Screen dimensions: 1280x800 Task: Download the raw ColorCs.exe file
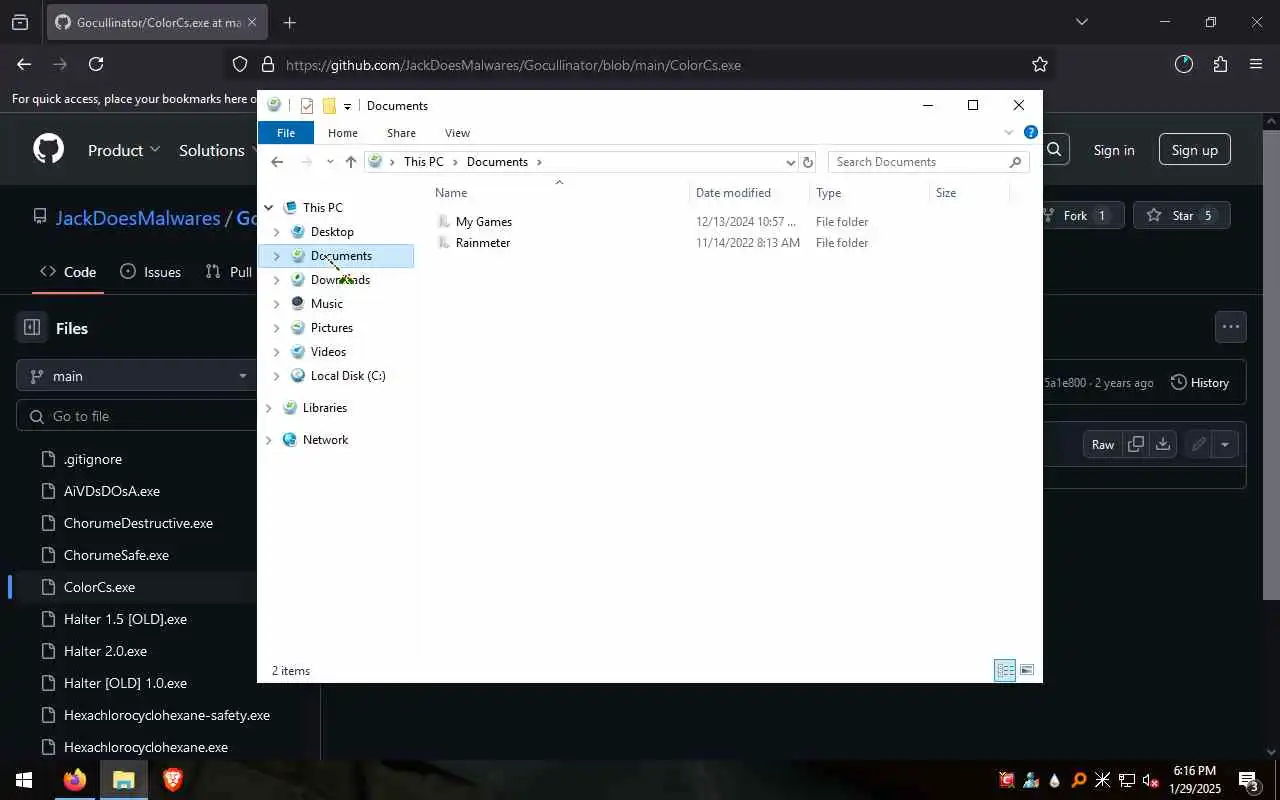pos(1163,444)
